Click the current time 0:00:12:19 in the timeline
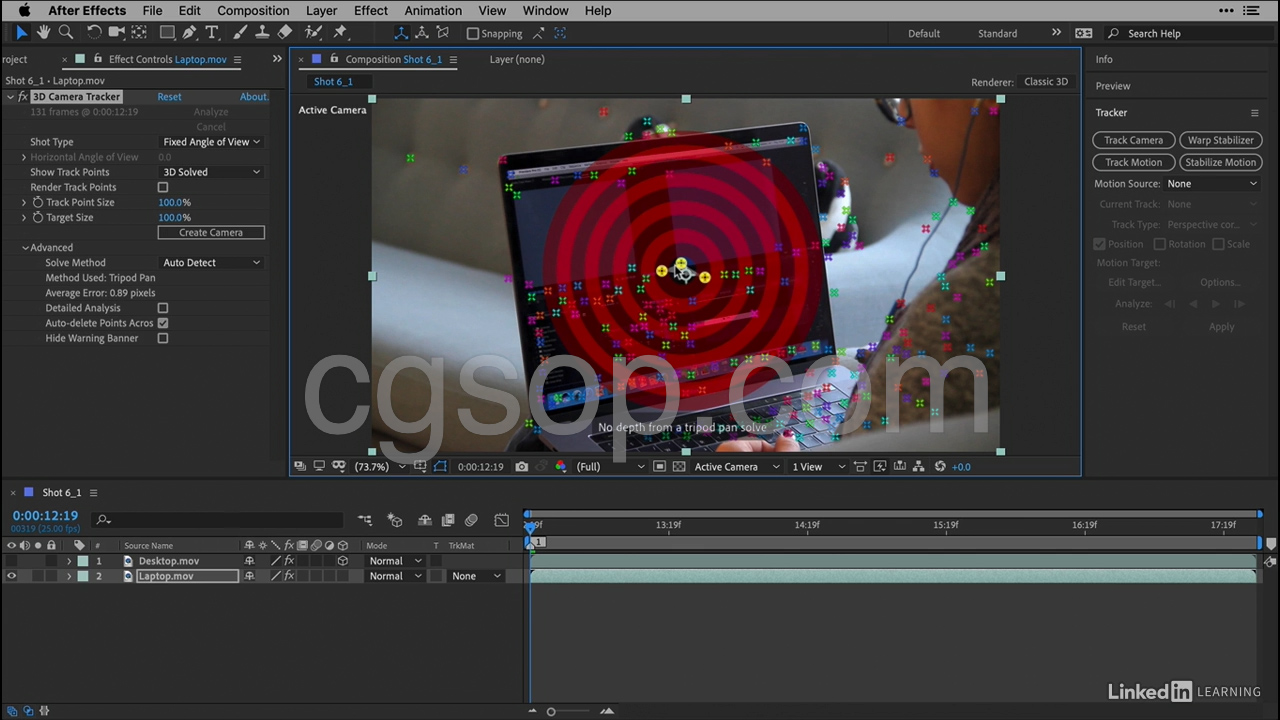The image size is (1280, 720). tap(45, 516)
